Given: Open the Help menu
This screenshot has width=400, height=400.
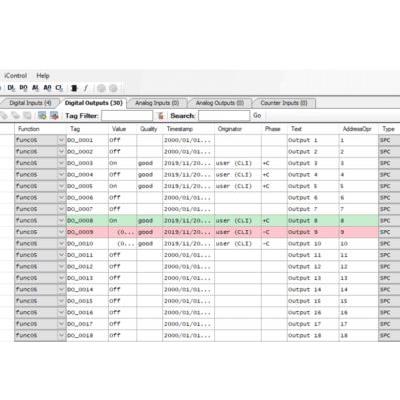Looking at the screenshot, I should pos(43,76).
